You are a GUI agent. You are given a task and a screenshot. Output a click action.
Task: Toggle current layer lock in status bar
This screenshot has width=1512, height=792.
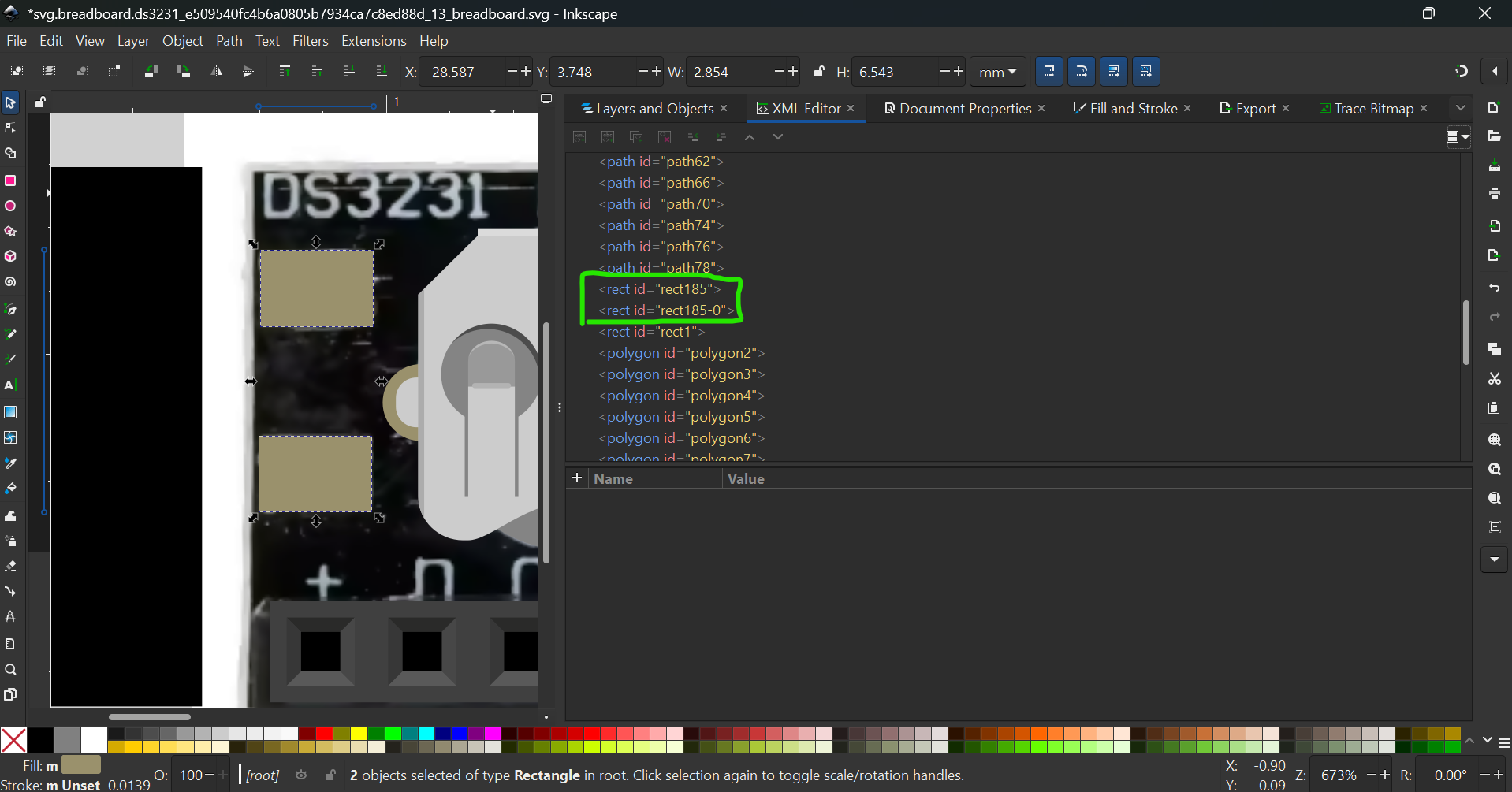click(330, 775)
